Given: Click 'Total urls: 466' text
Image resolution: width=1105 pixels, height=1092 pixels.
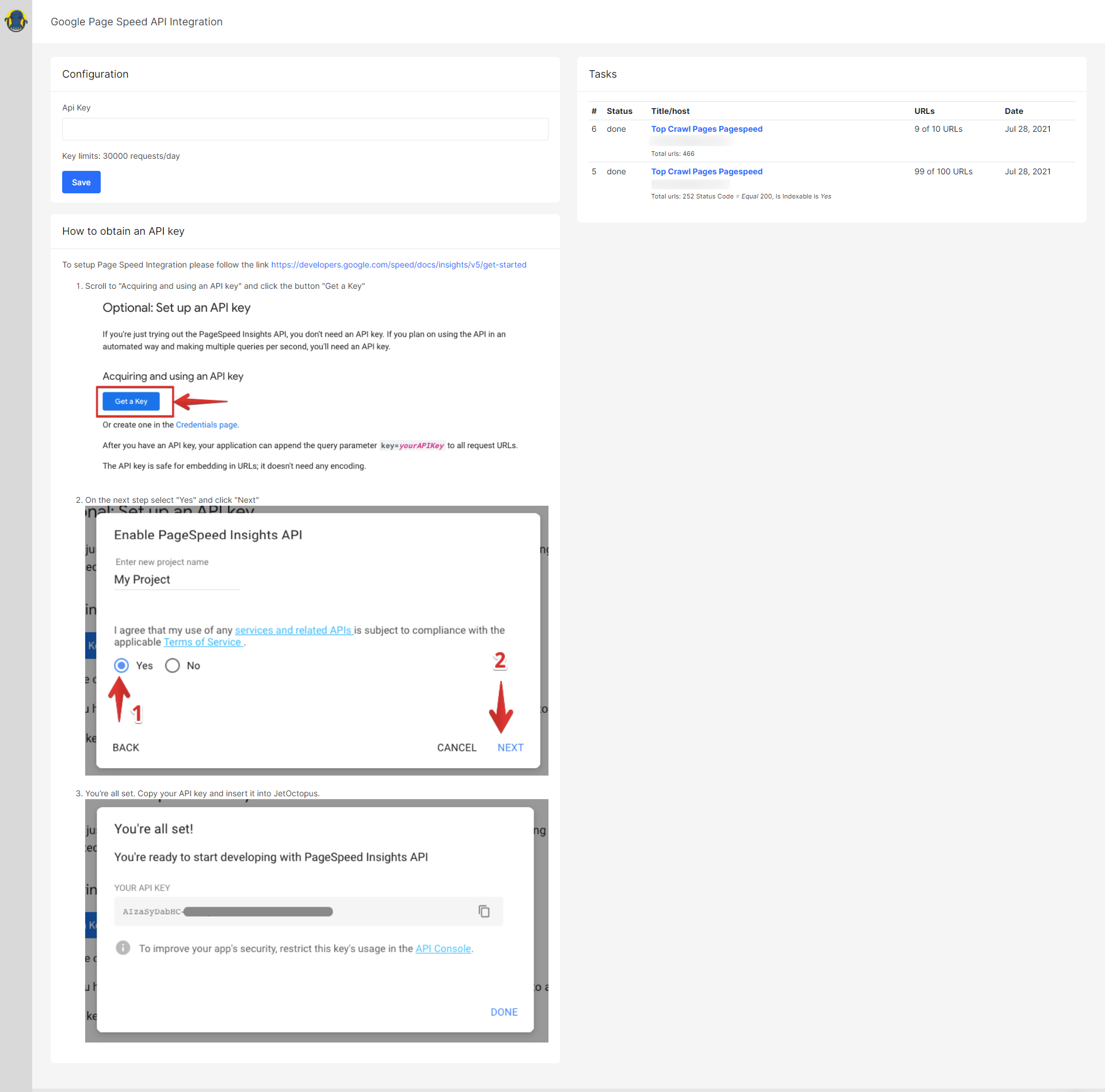Looking at the screenshot, I should [x=673, y=154].
